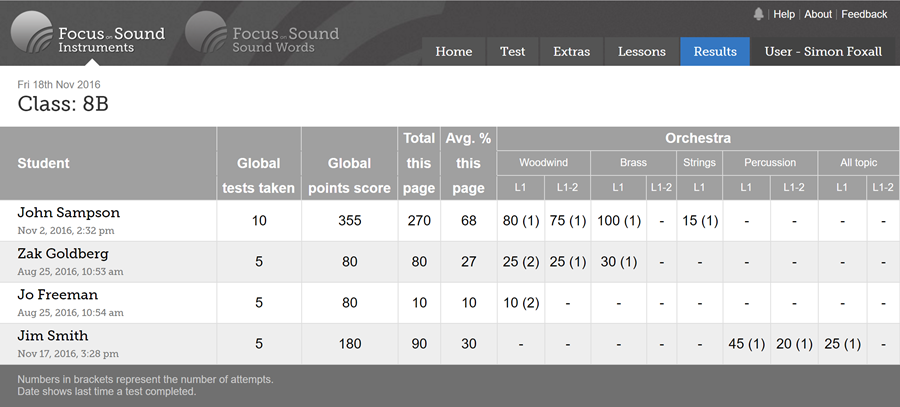
Task: Click the Avg. % this page header
Action: point(468,164)
